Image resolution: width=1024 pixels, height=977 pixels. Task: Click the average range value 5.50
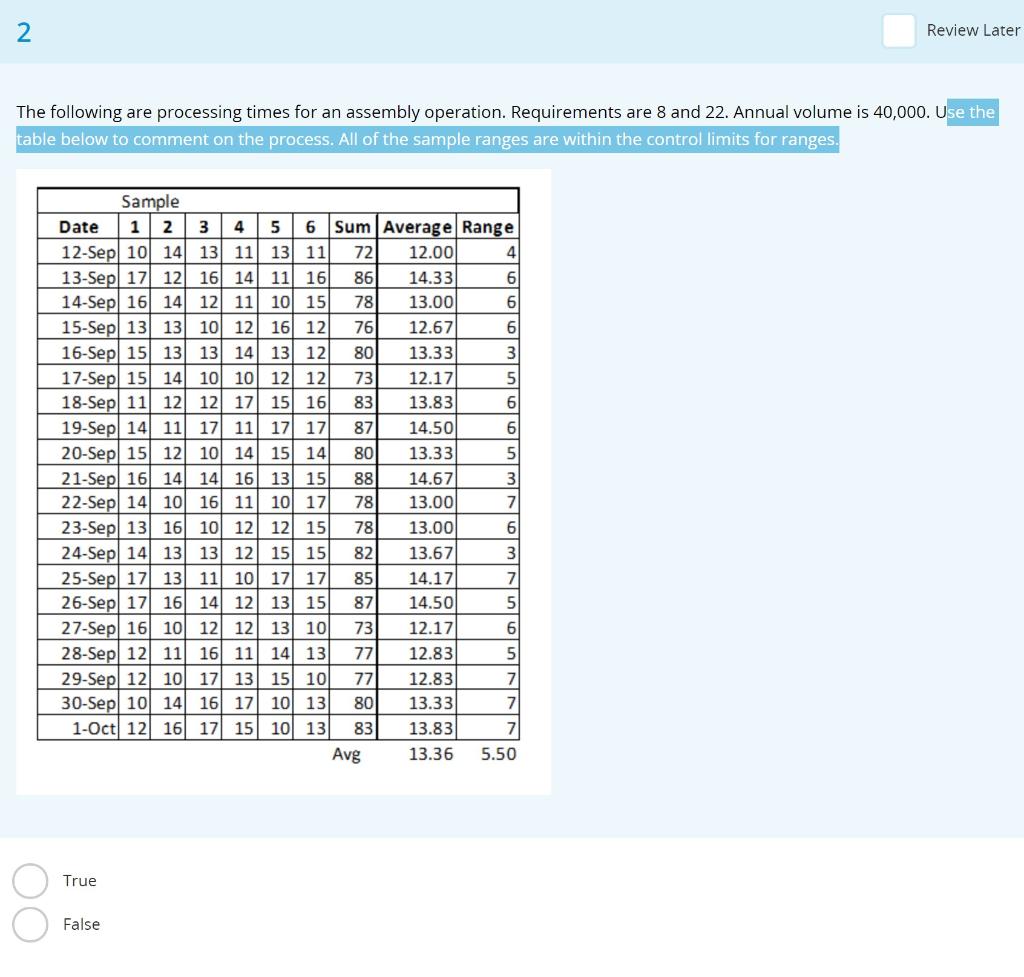500,754
